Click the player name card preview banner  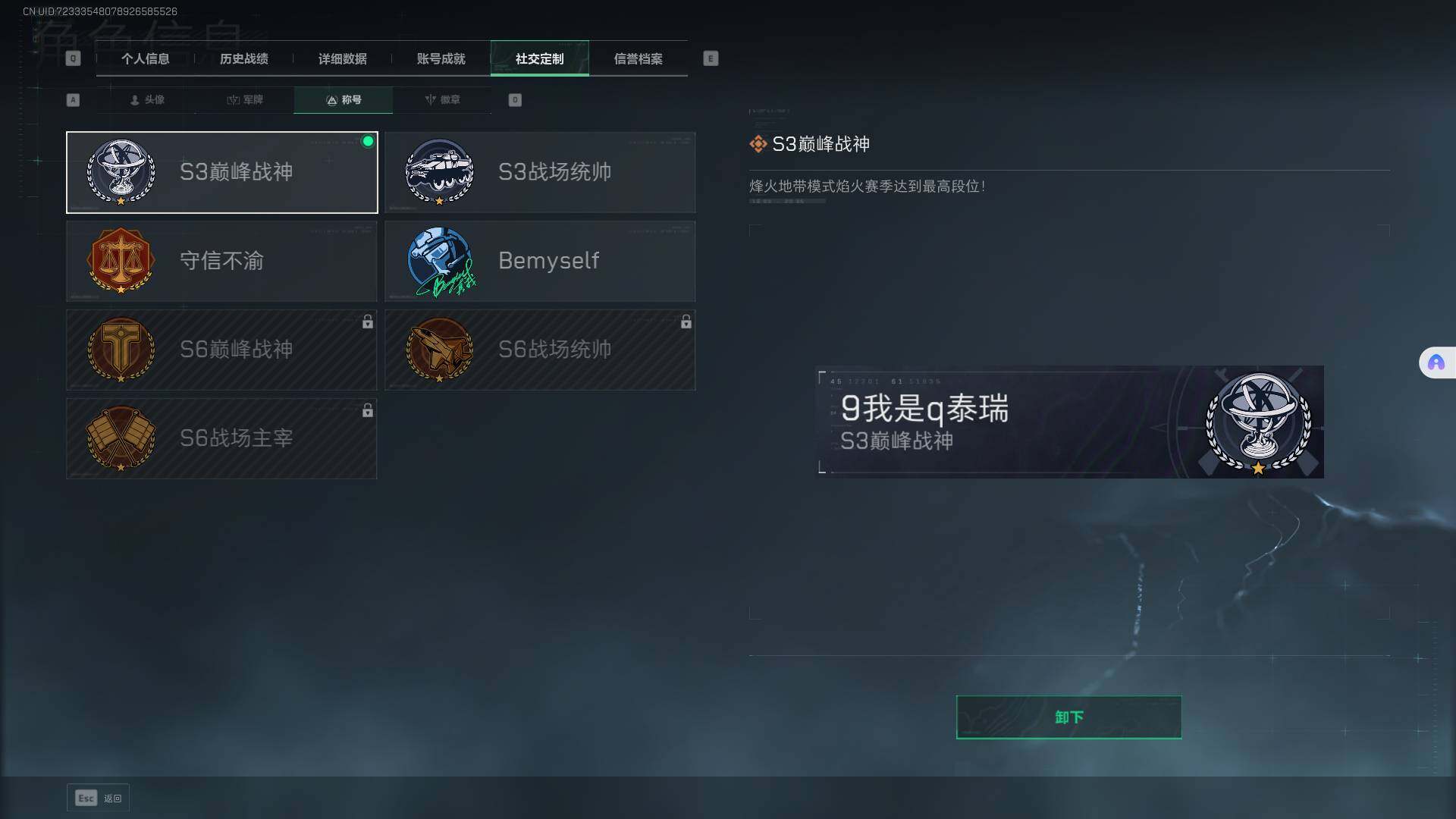pyautogui.click(x=1070, y=422)
